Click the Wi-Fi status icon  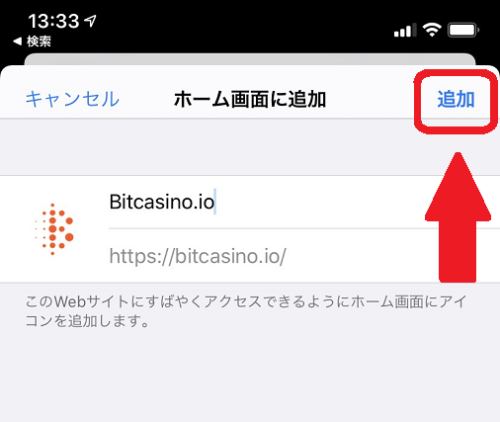(432, 30)
